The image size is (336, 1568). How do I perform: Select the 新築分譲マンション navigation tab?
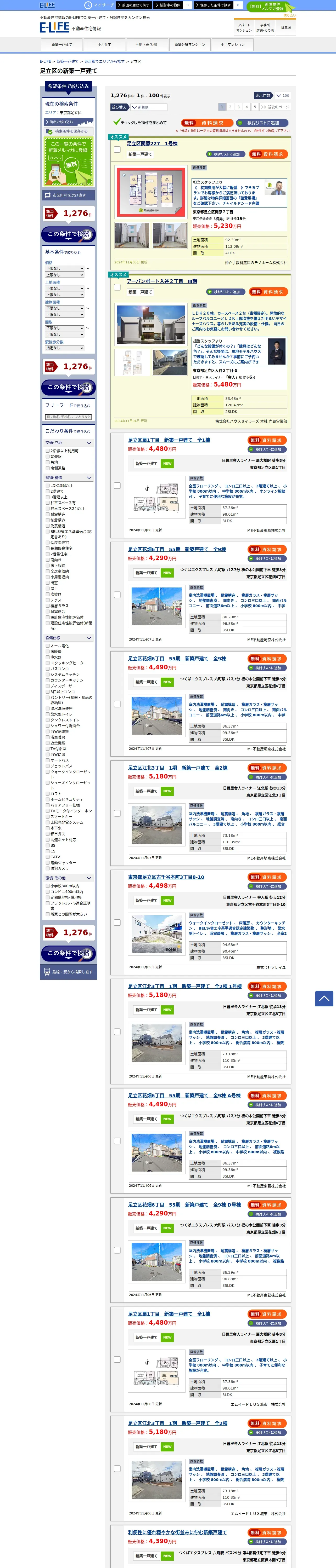click(x=190, y=44)
